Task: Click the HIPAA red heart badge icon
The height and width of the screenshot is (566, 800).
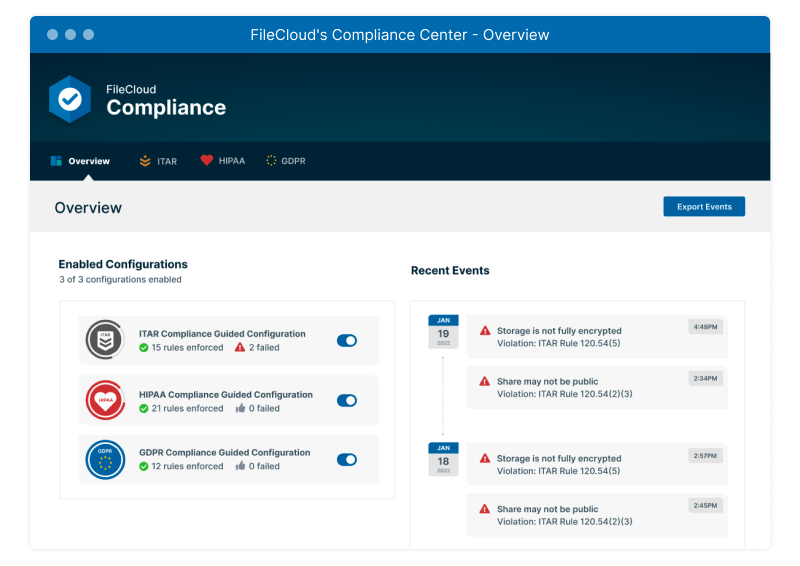Action: pos(105,400)
